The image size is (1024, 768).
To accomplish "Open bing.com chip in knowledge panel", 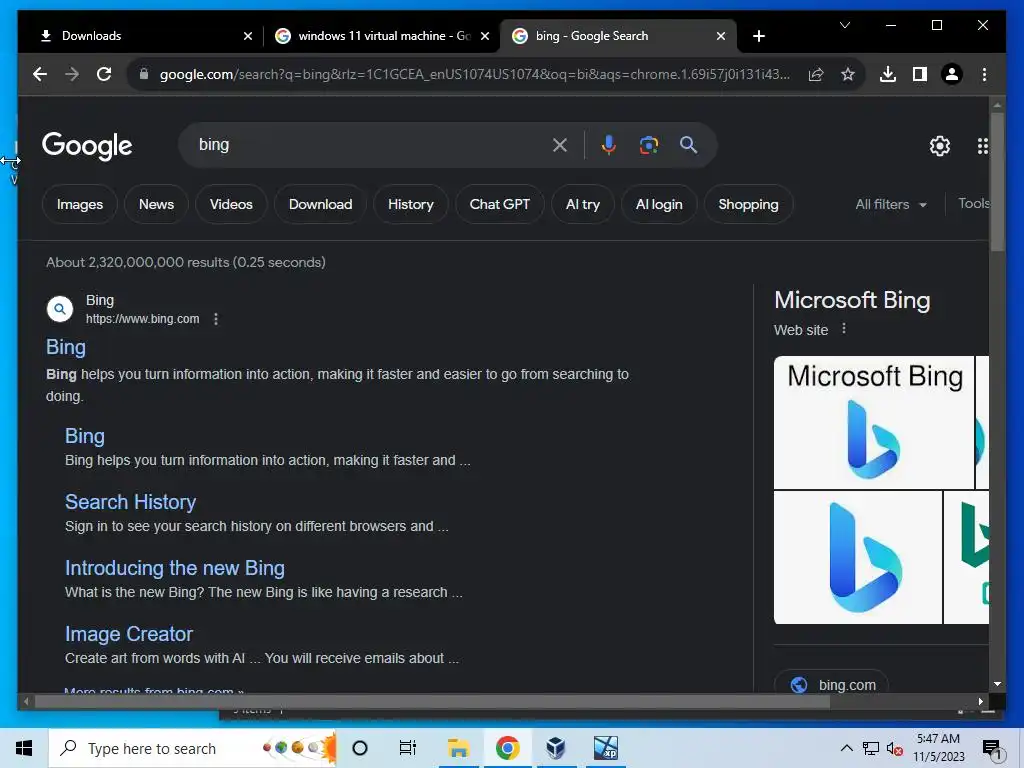I will 831,684.
